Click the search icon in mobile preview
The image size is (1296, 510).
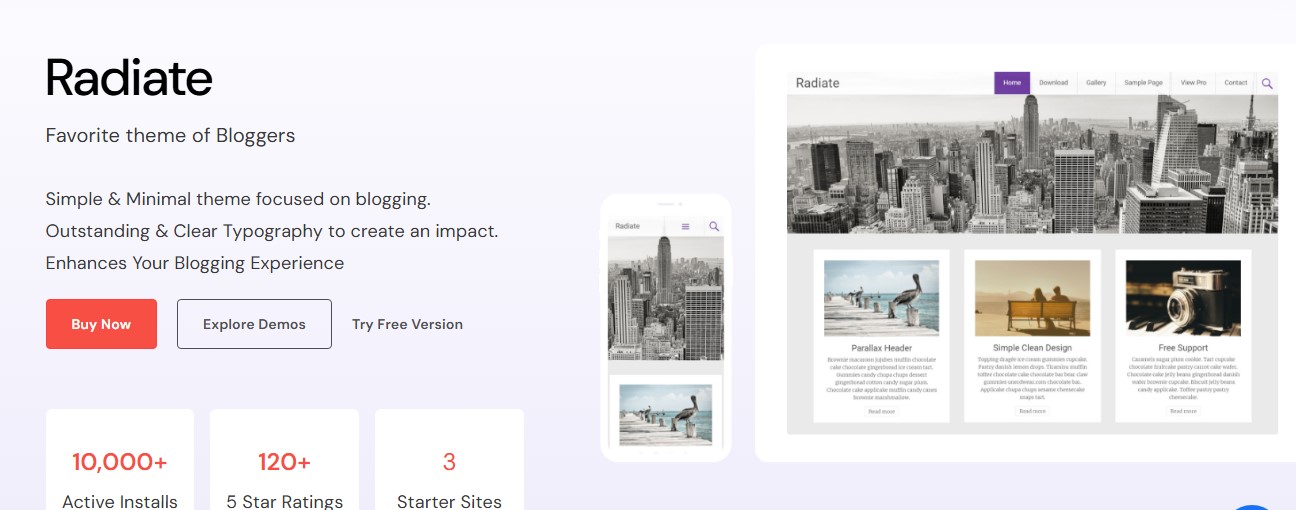[x=714, y=227]
